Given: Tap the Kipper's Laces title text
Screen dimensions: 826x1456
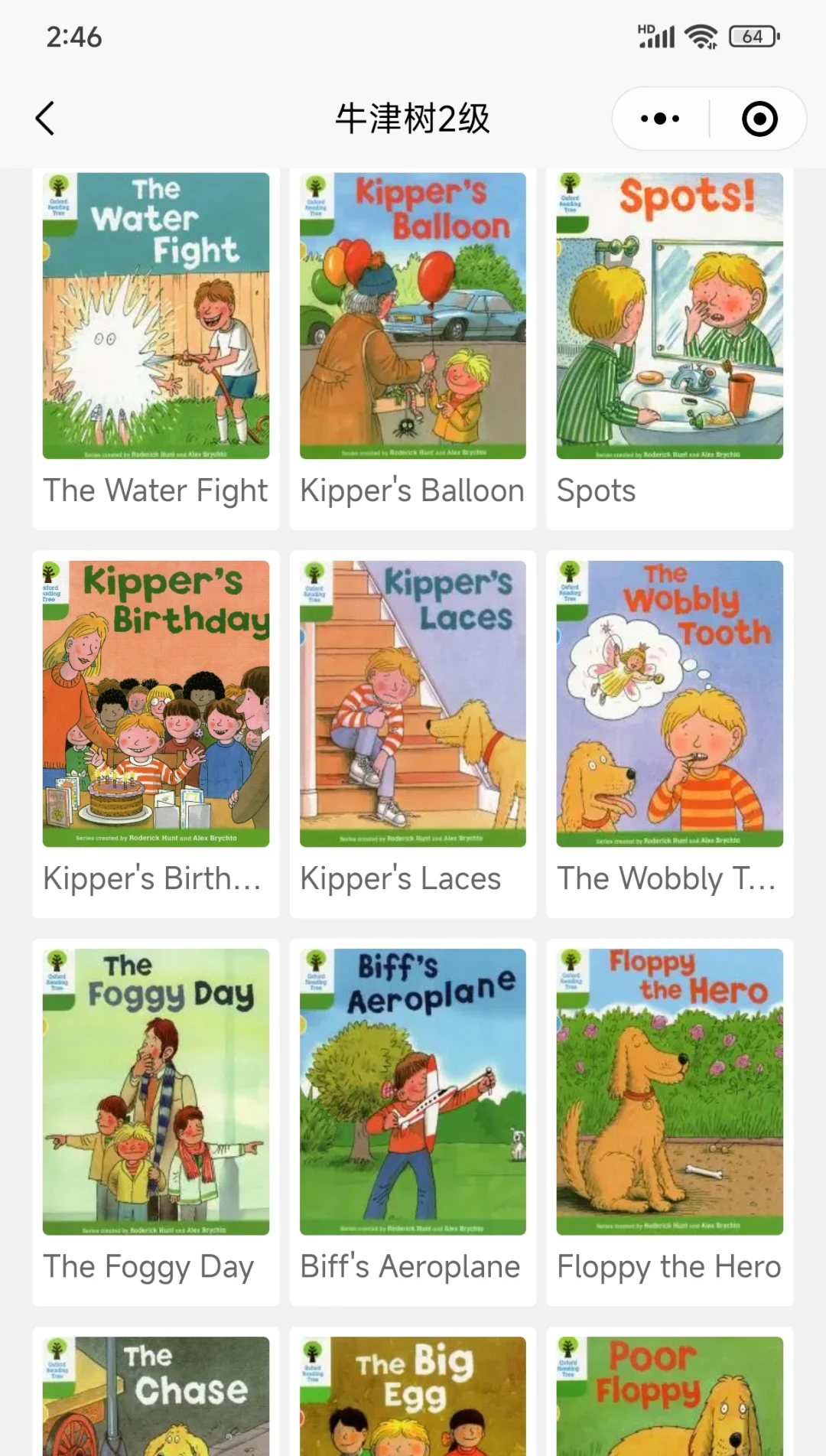Looking at the screenshot, I should click(x=401, y=879).
